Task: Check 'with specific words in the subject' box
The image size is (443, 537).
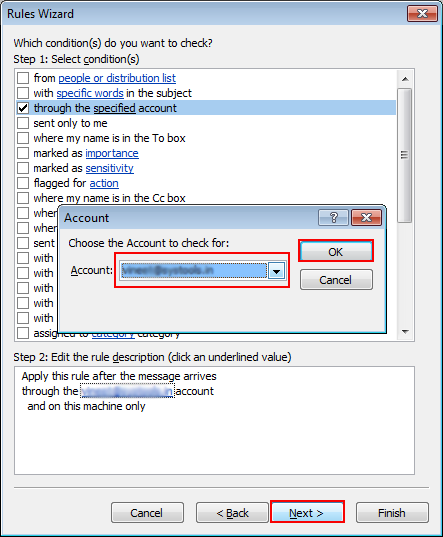Action: point(23,93)
